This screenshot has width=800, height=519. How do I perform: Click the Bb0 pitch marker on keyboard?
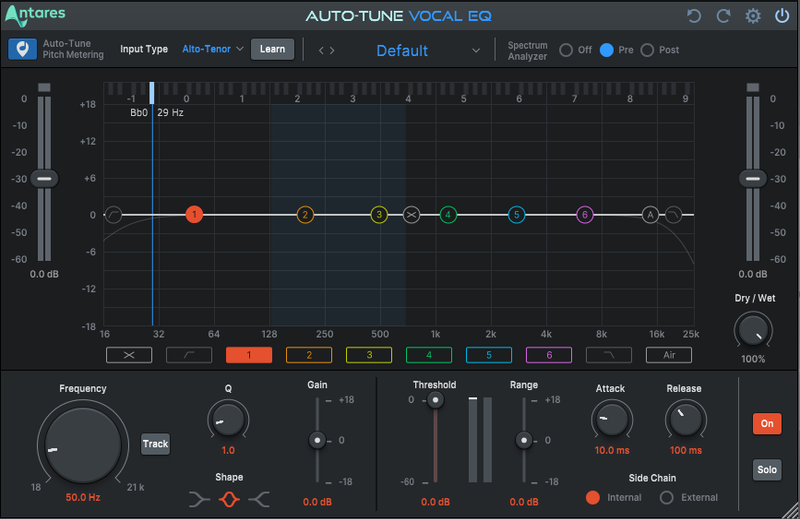pos(152,93)
